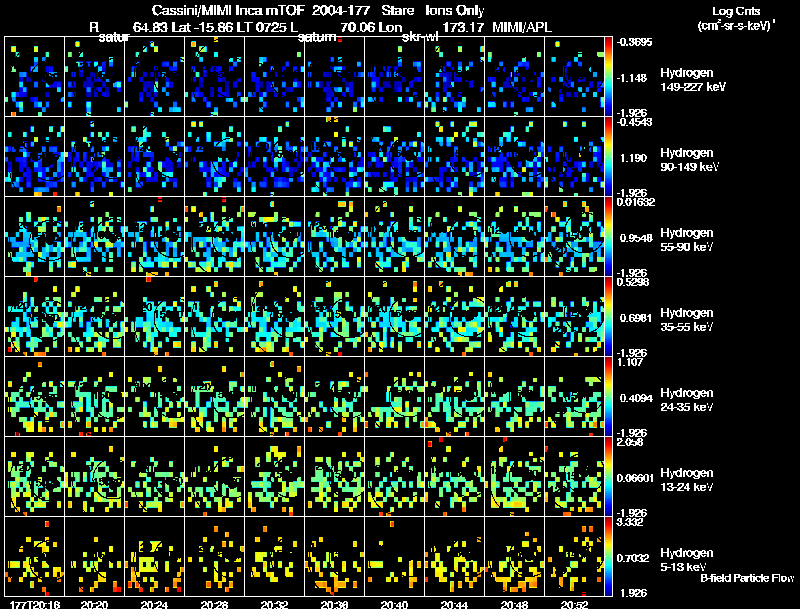Click the '20:44' time axis label

(454, 604)
